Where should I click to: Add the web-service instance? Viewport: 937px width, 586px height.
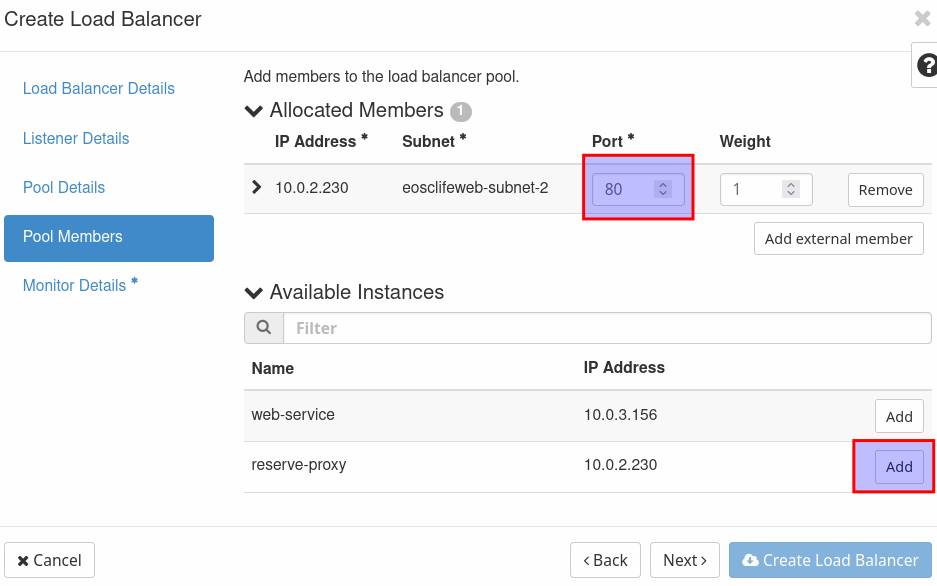click(899, 417)
